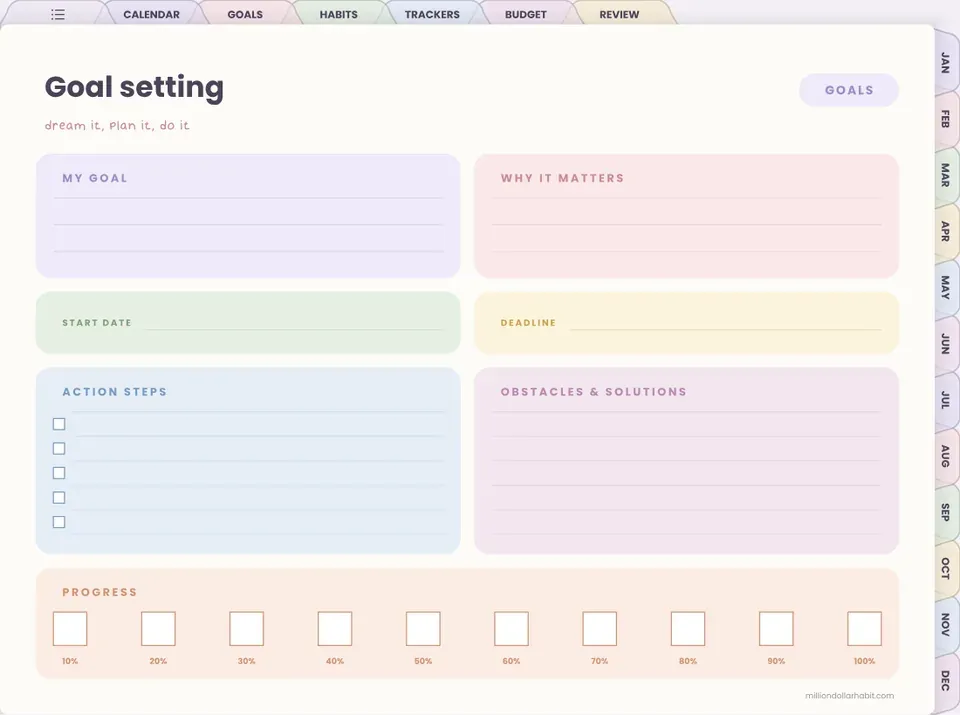
Task: Switch to the CALENDAR tab
Action: pos(151,14)
